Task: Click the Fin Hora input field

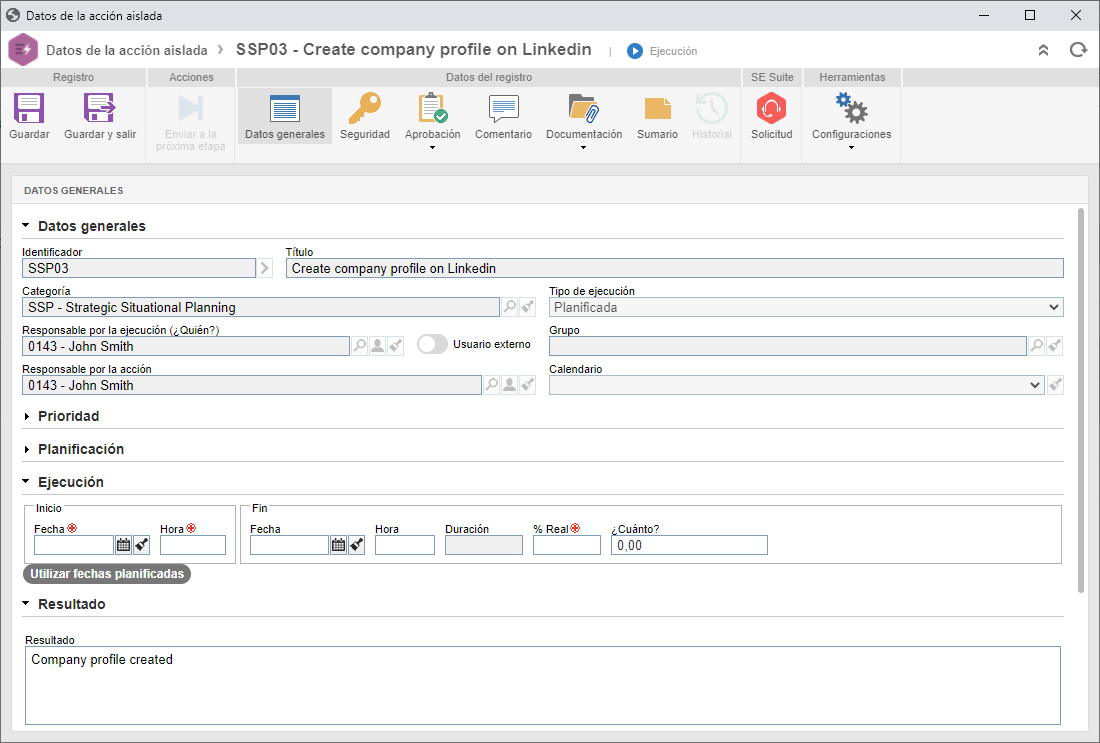Action: [405, 545]
